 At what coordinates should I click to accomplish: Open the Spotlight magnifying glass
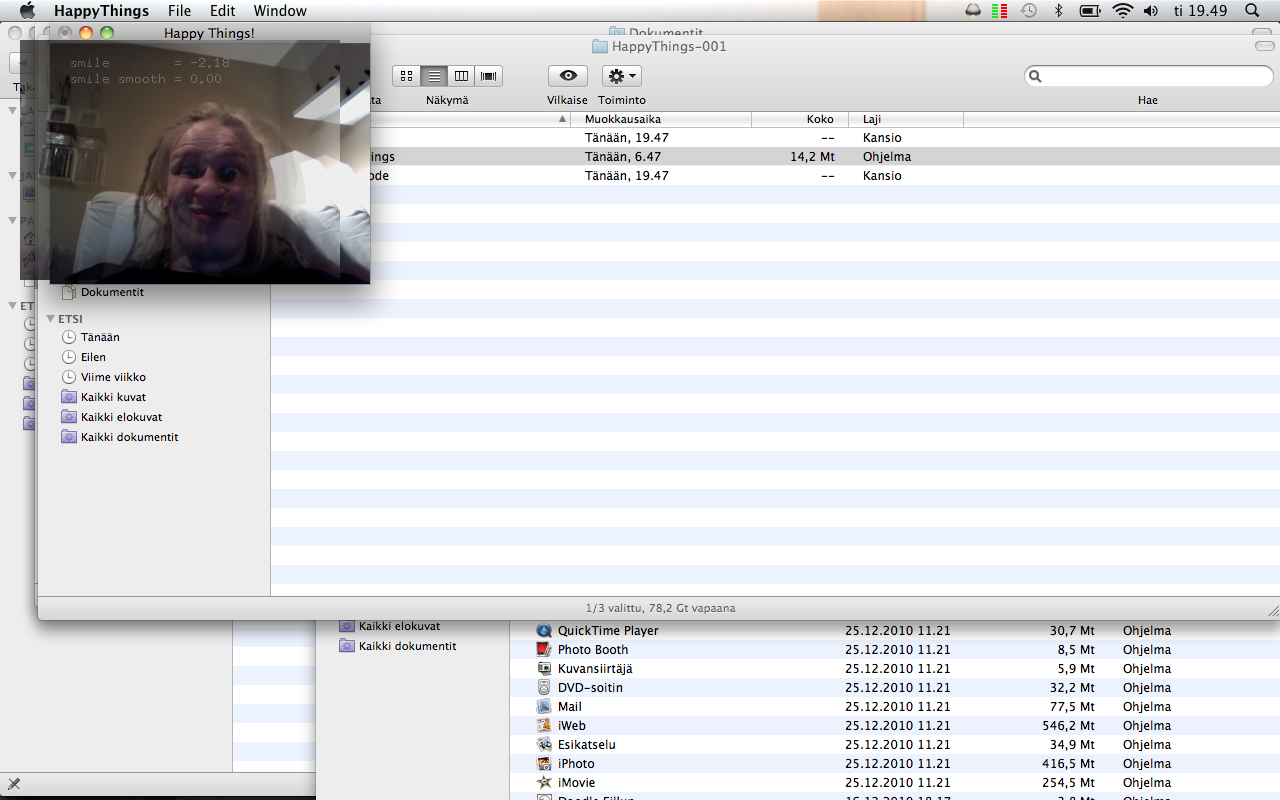[1252, 11]
